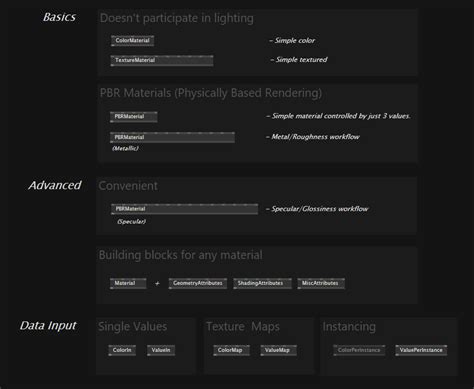
Task: Click the 'Convenient' heading
Action: click(128, 186)
